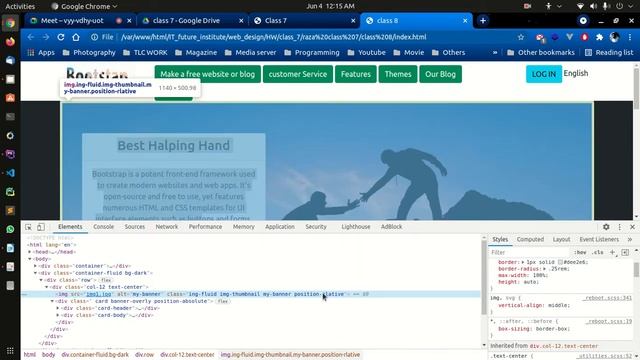Open Chrome's three-dot menu
This screenshot has width=640, height=360.
click(x=630, y=37)
